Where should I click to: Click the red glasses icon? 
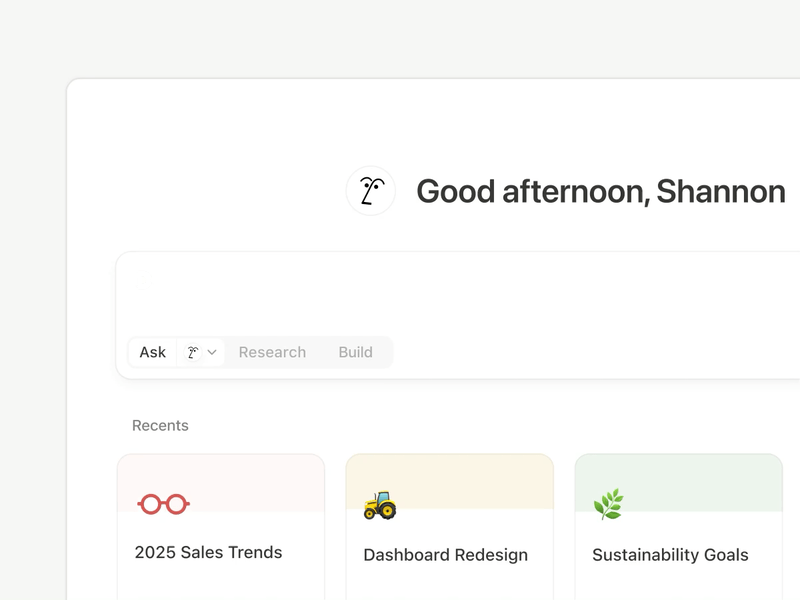coord(163,504)
